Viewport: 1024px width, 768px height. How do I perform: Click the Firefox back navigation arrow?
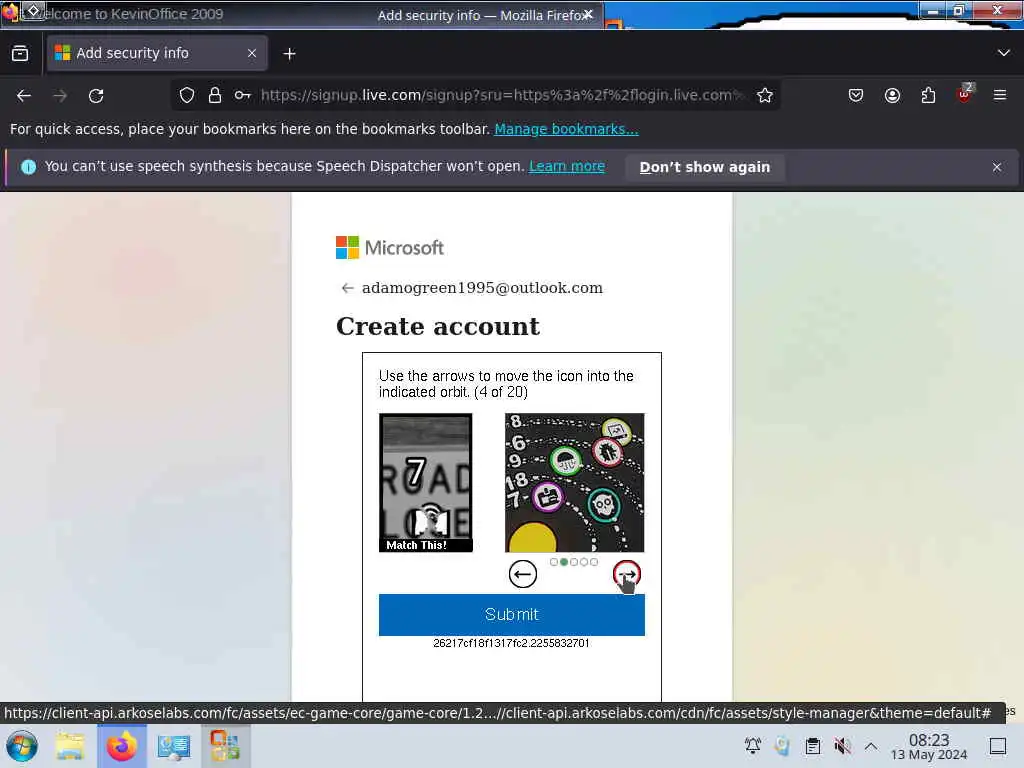[24, 96]
